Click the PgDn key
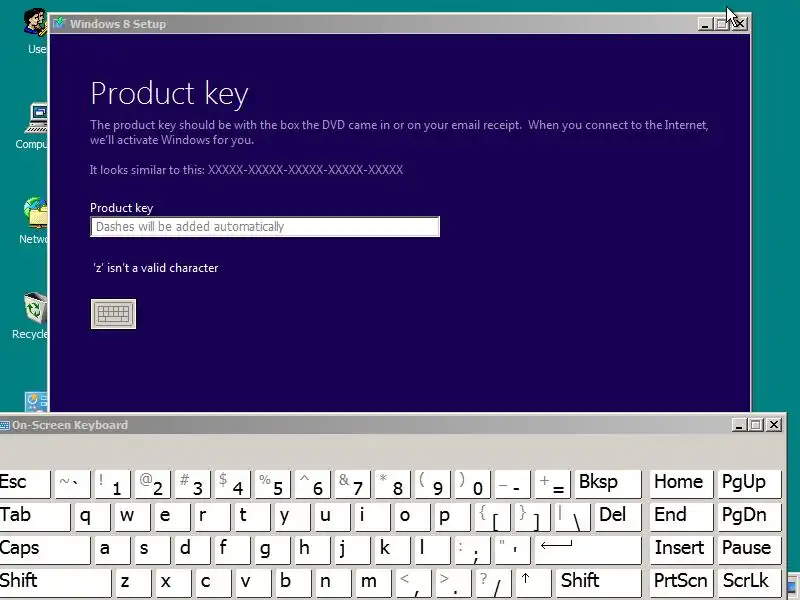 point(749,516)
